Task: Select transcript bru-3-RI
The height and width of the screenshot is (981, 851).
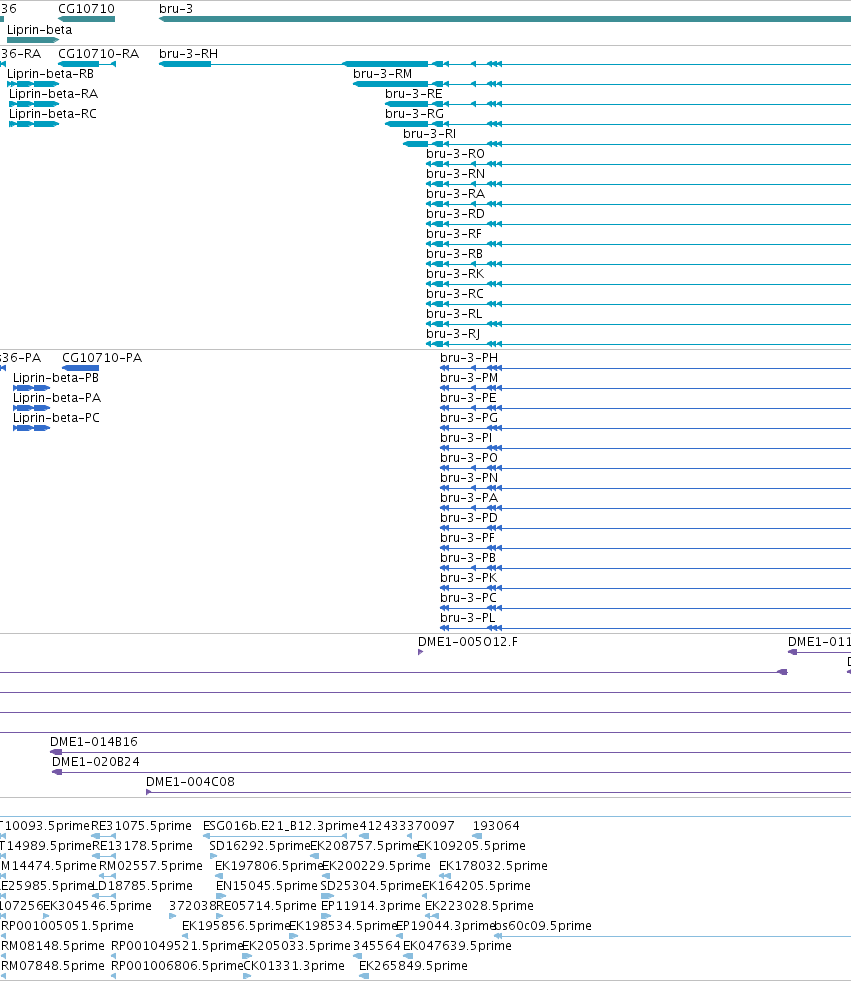Action: coord(429,134)
